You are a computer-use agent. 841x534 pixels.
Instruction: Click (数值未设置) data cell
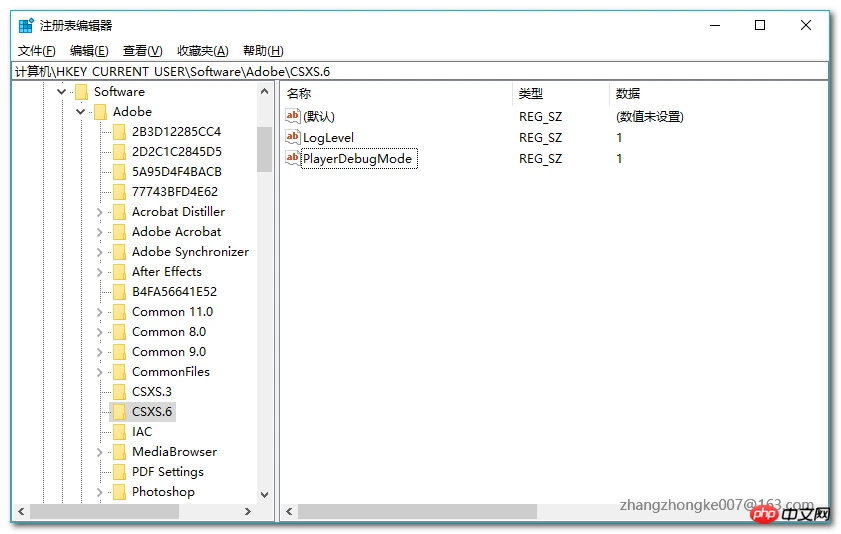click(650, 116)
